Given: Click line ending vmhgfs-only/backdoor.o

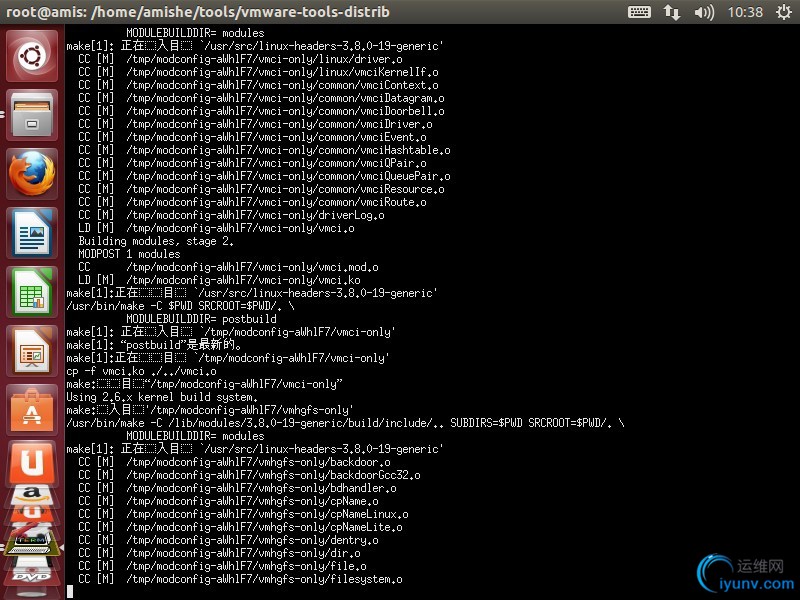Looking at the screenshot, I should coord(234,462).
